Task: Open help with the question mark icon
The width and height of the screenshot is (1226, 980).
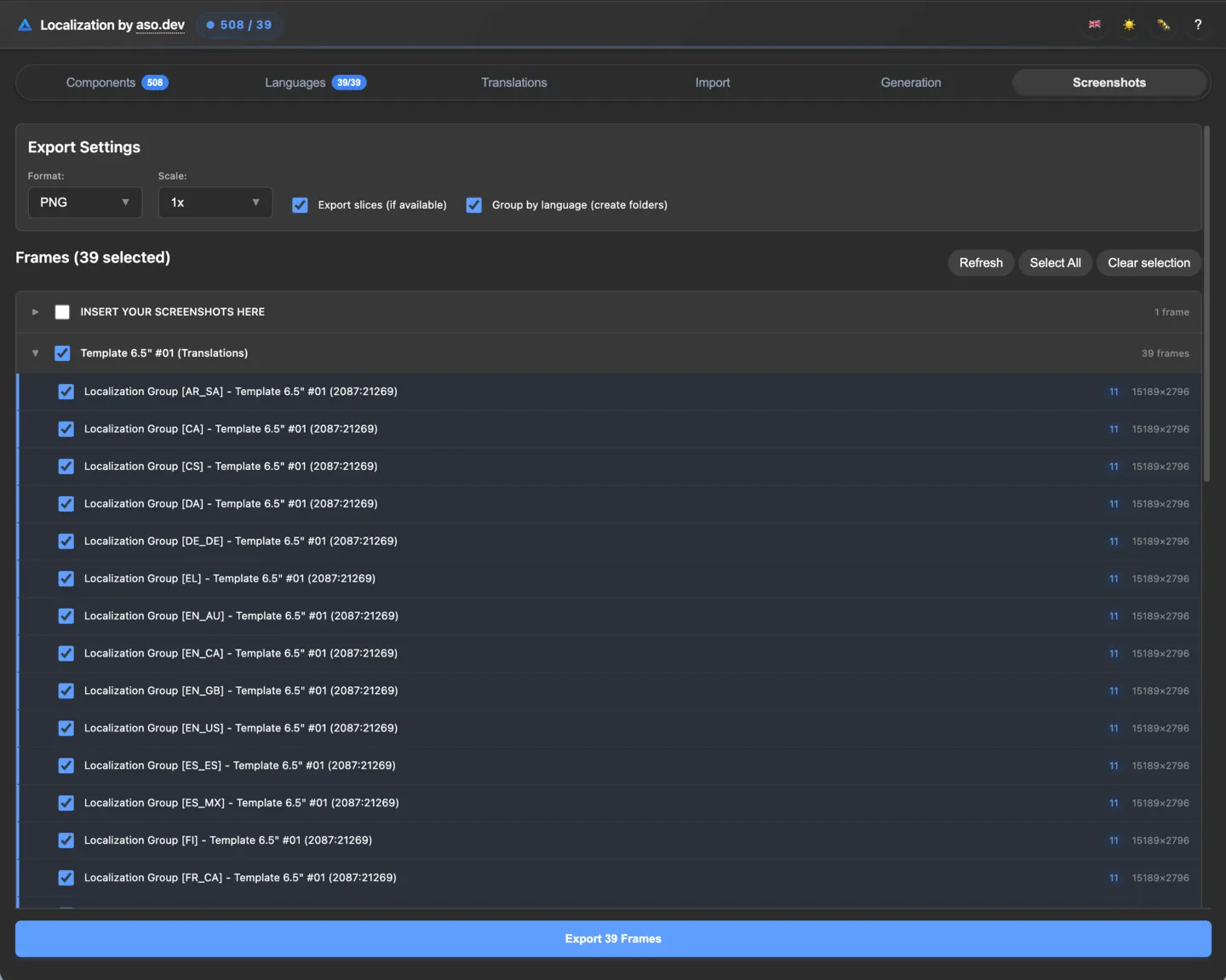Action: tap(1198, 25)
